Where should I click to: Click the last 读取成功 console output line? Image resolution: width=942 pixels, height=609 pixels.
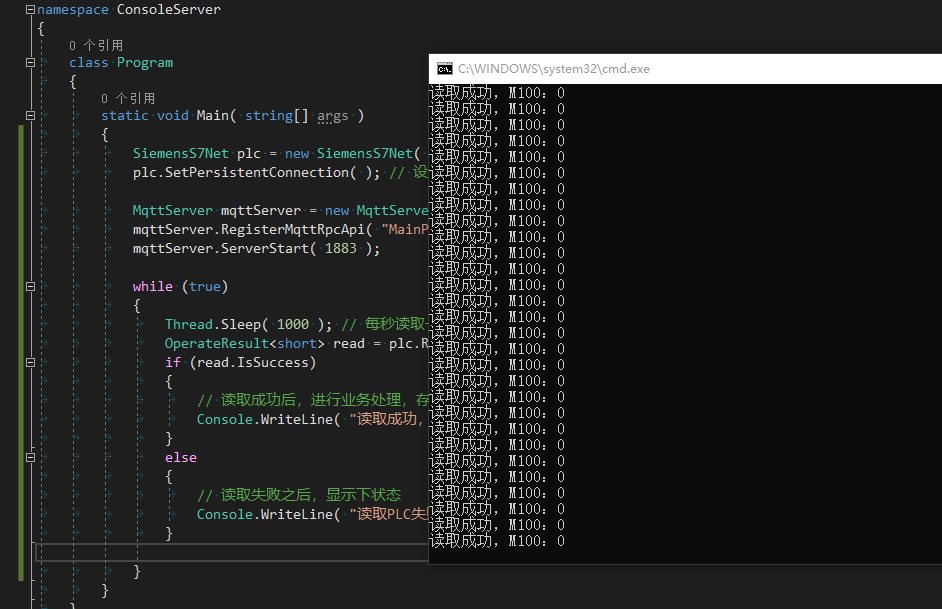495,540
